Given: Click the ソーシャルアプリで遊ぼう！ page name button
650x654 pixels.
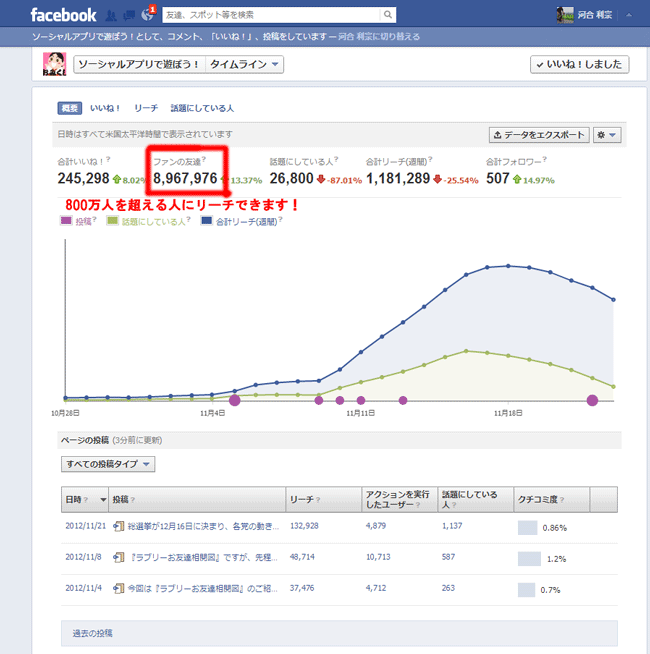Looking at the screenshot, I should pos(139,64).
